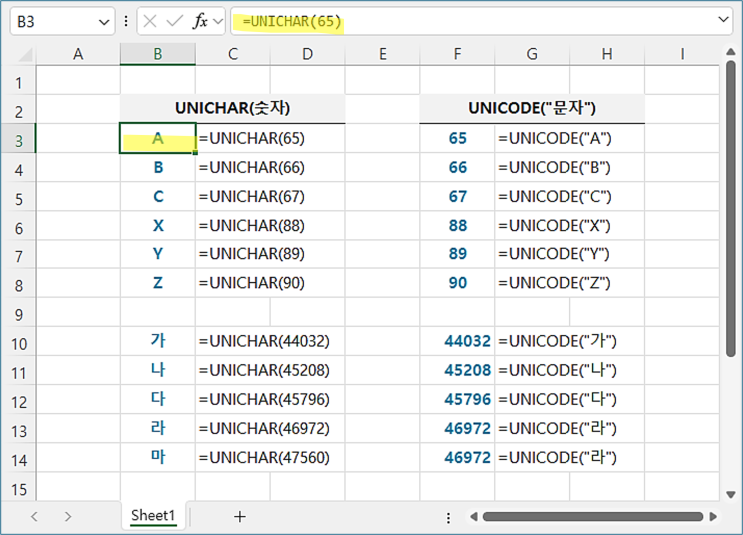Select column H header

tap(607, 54)
